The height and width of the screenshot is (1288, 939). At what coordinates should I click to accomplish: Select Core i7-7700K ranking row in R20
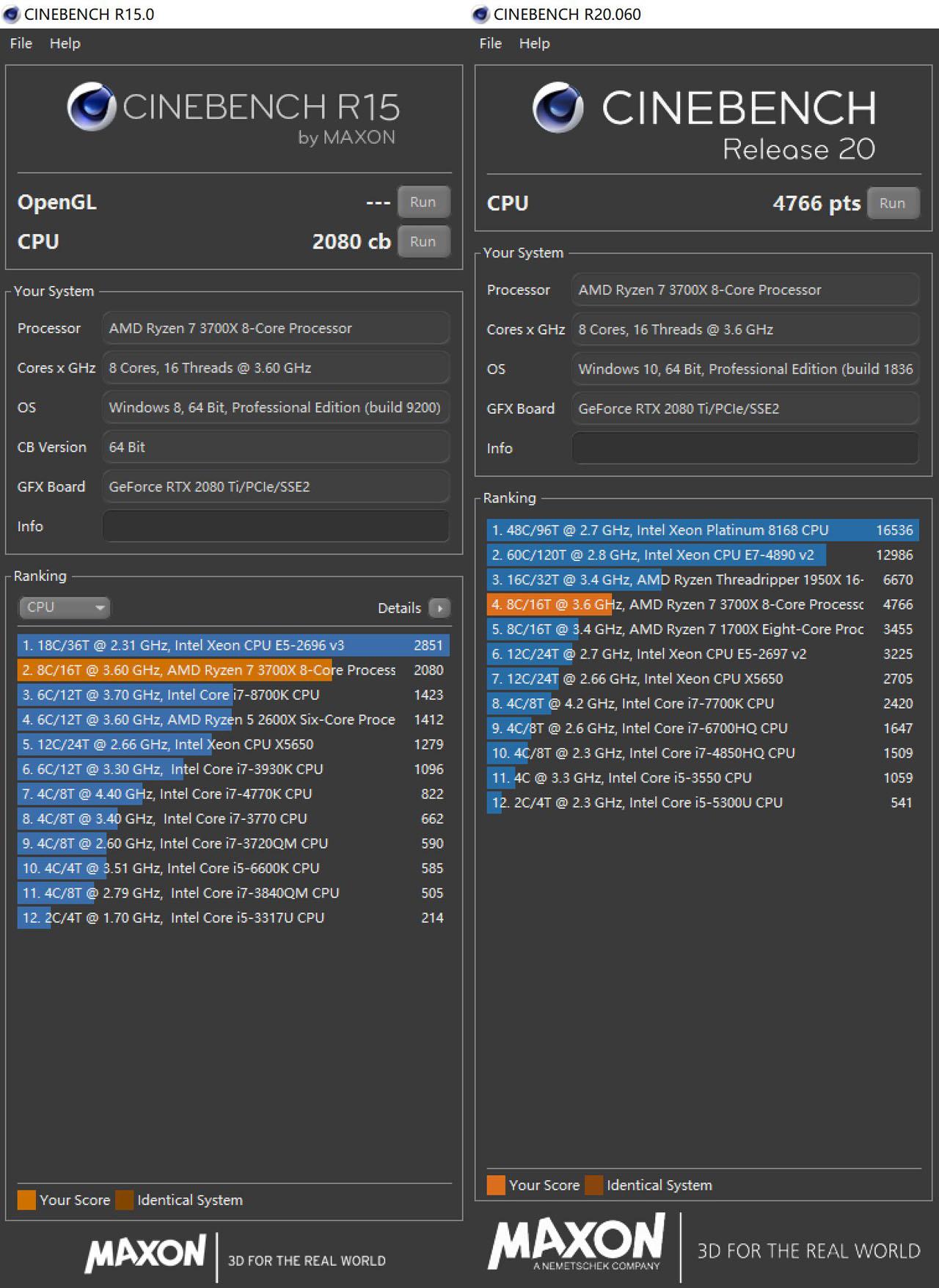point(703,703)
